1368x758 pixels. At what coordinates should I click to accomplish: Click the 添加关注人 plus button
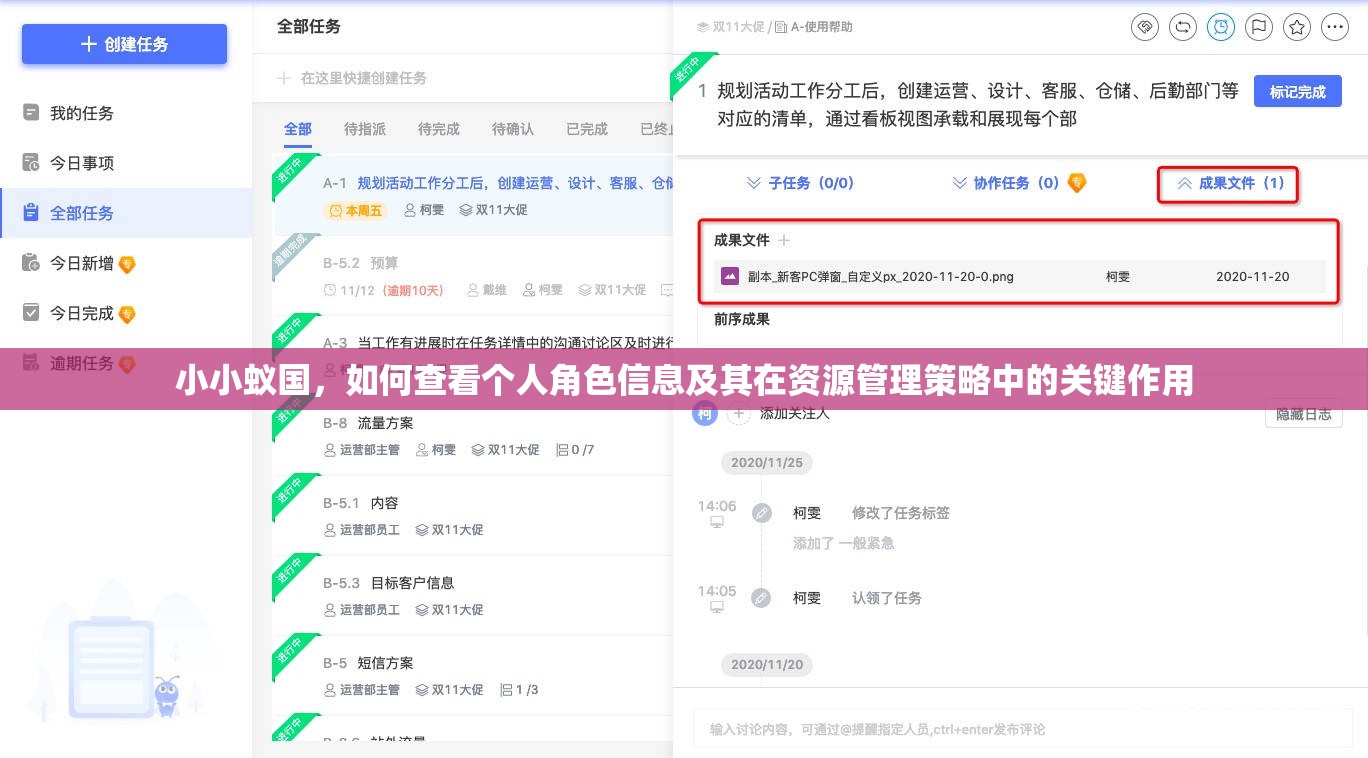pyautogui.click(x=738, y=413)
